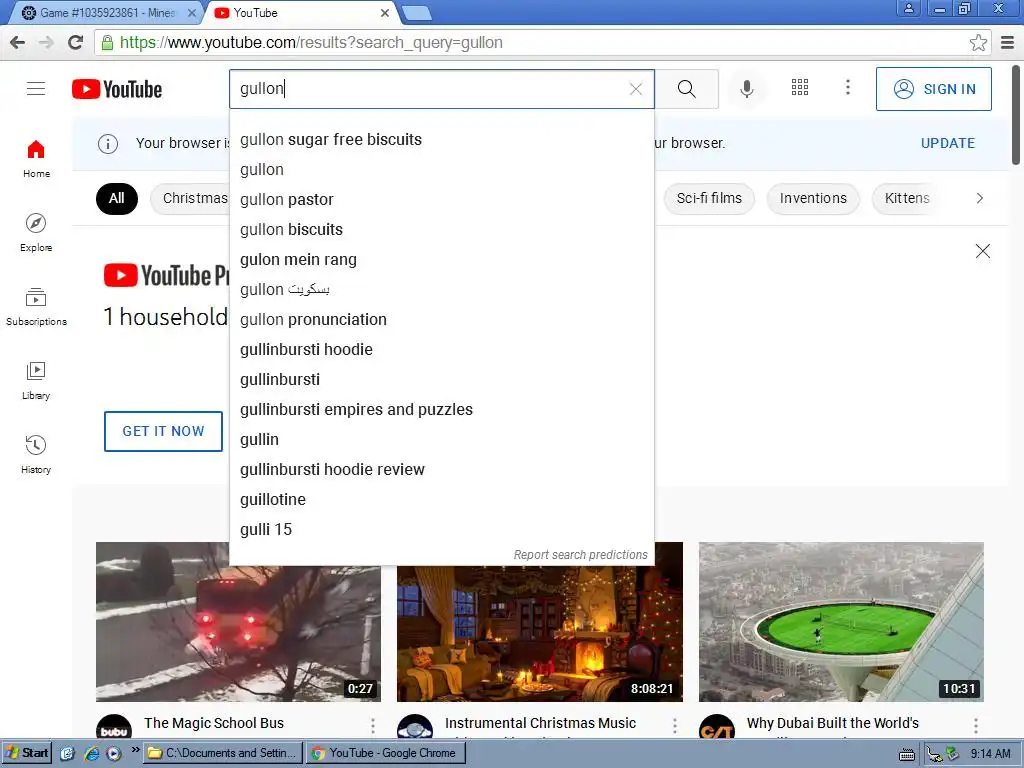Image resolution: width=1024 pixels, height=768 pixels.
Task: Click the info icon in browser warning banner
Action: (108, 144)
